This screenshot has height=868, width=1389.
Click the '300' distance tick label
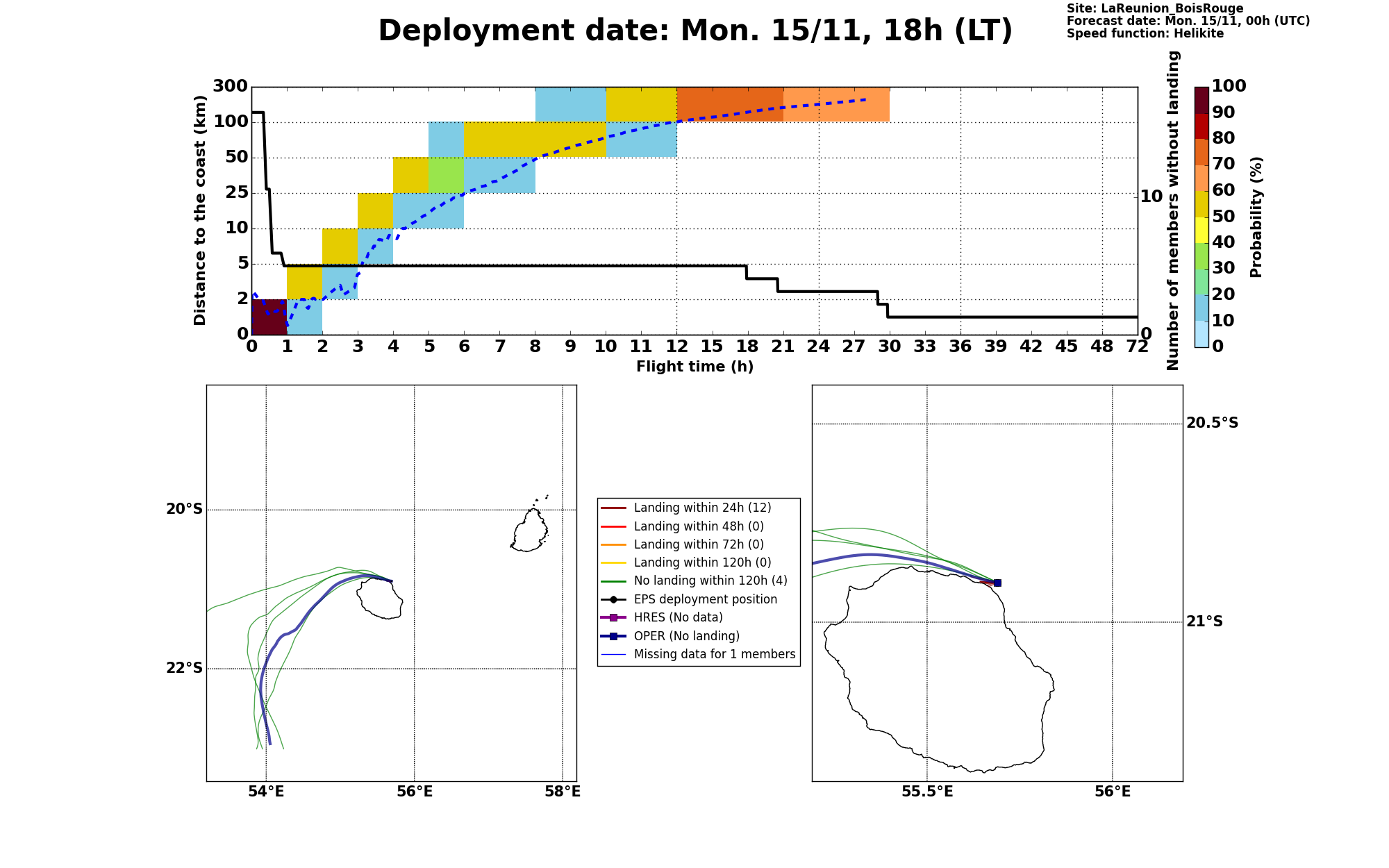pyautogui.click(x=230, y=87)
